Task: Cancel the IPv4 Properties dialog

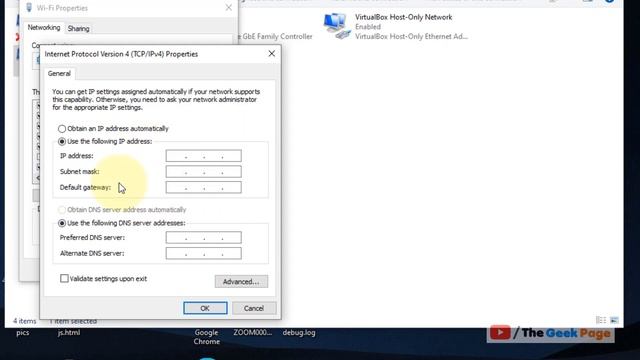Action: point(254,308)
